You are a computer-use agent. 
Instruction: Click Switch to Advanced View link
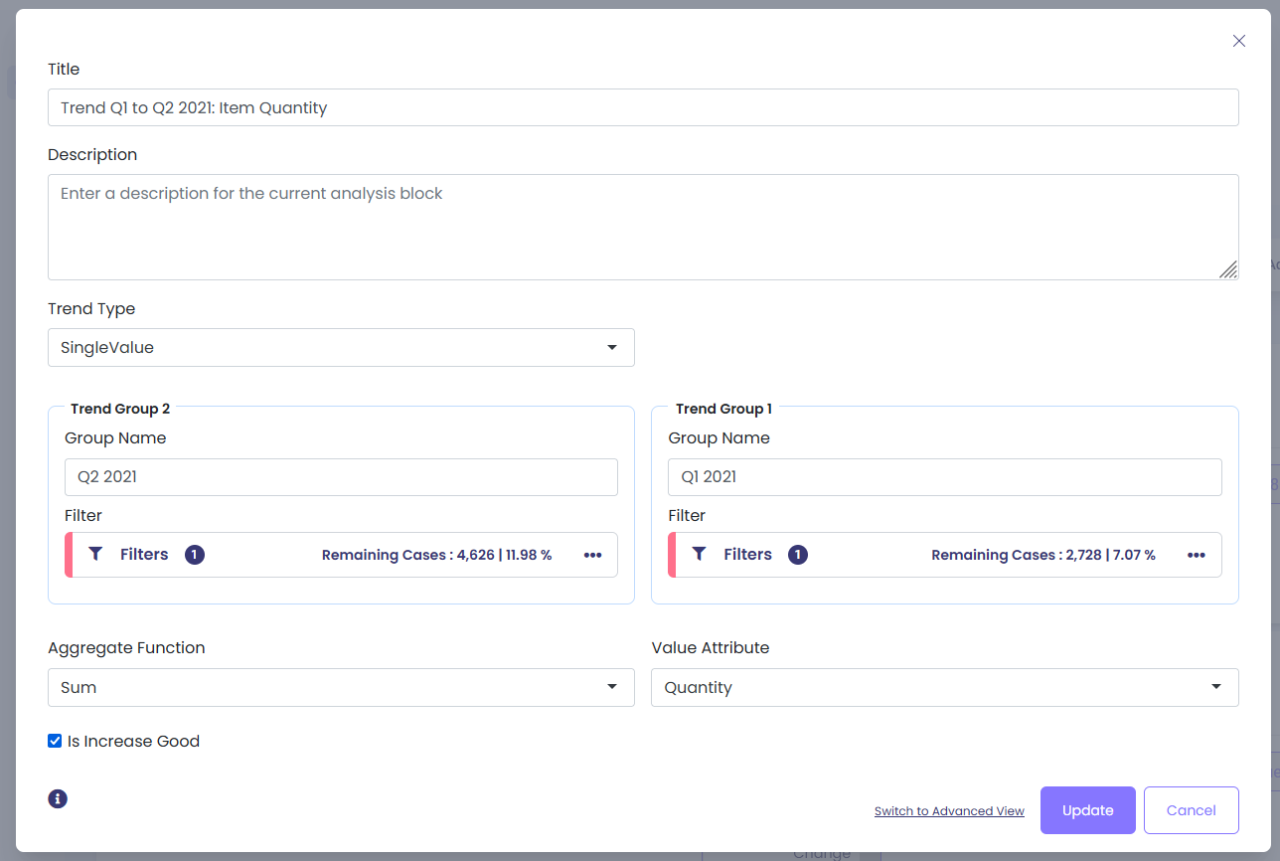(949, 811)
